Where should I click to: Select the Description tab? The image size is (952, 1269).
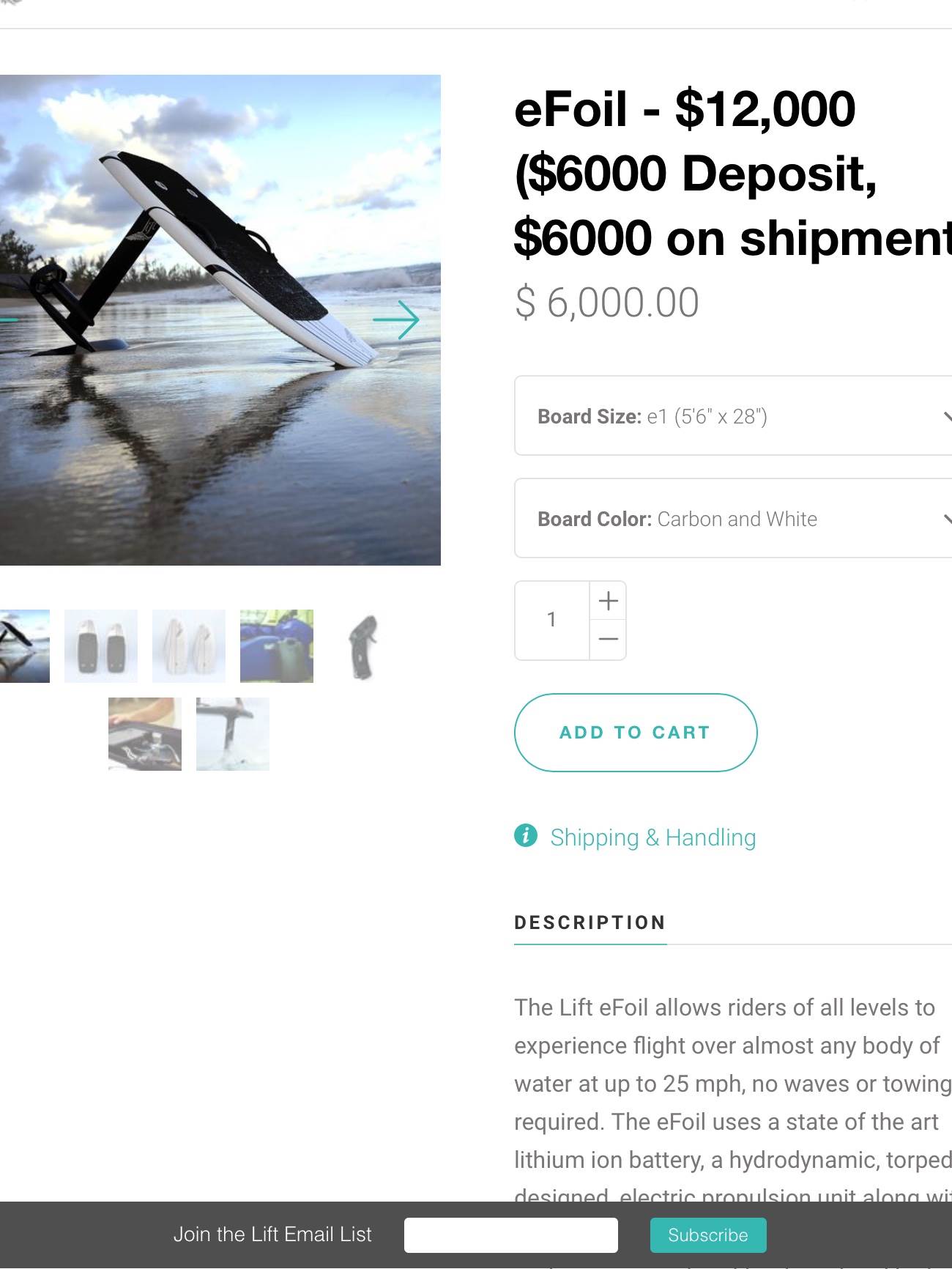[x=590, y=922]
